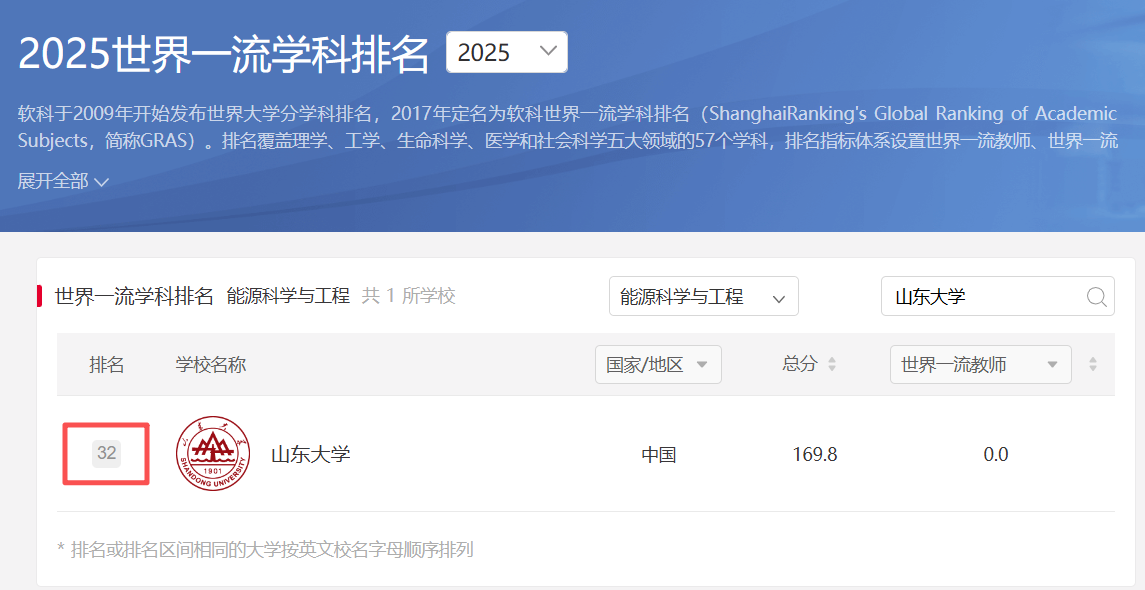Click the 共 1 所学校 result count
Viewport: 1145px width, 590px height.
408,296
